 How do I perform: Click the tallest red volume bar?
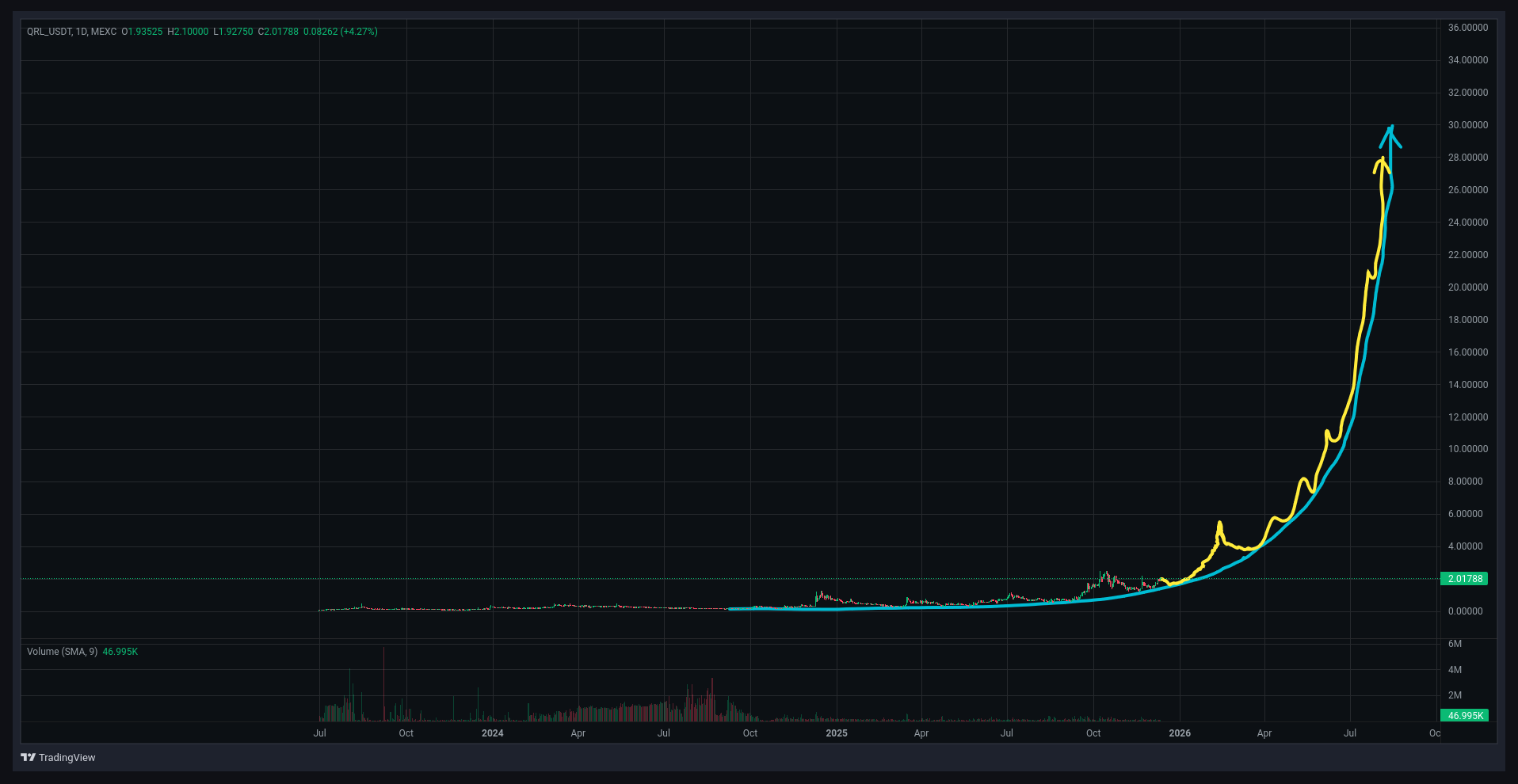(383, 685)
